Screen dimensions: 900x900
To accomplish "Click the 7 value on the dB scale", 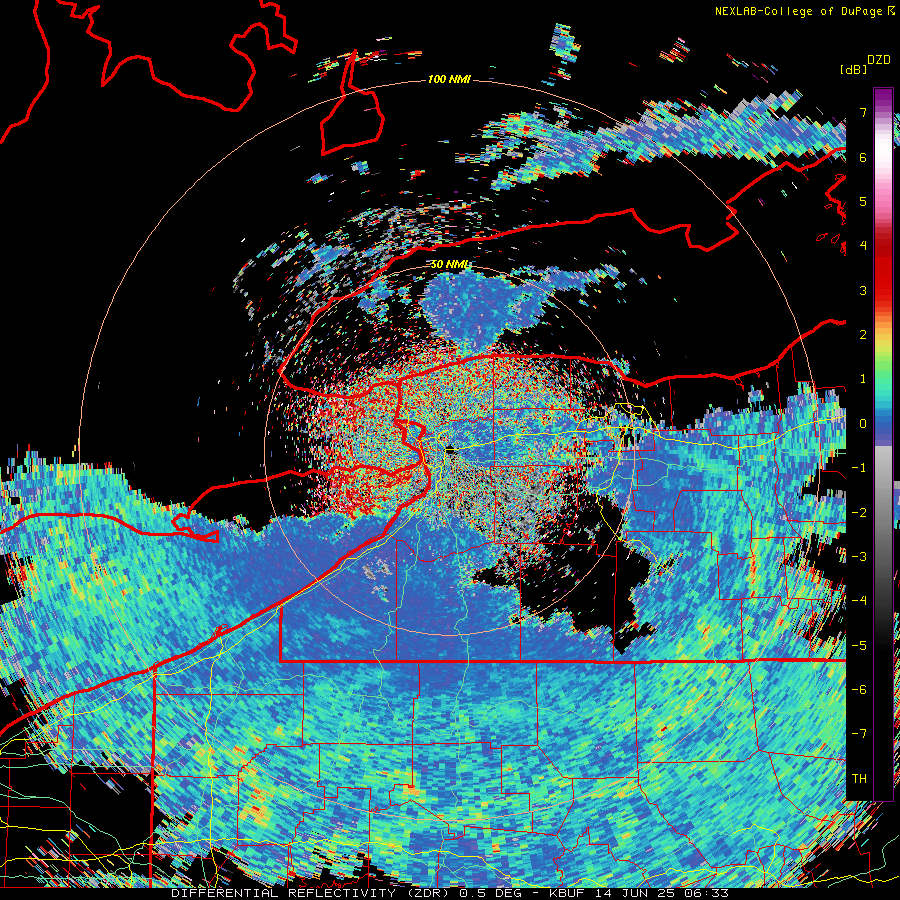I will click(x=863, y=112).
